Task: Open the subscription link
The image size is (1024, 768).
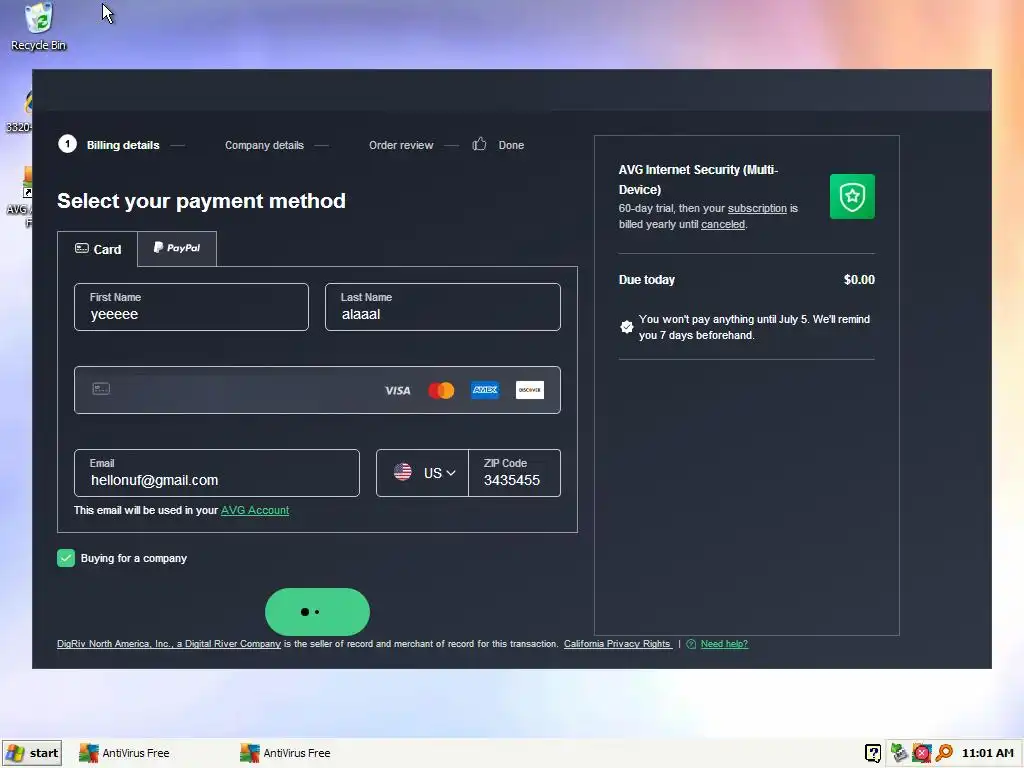Action: point(757,208)
